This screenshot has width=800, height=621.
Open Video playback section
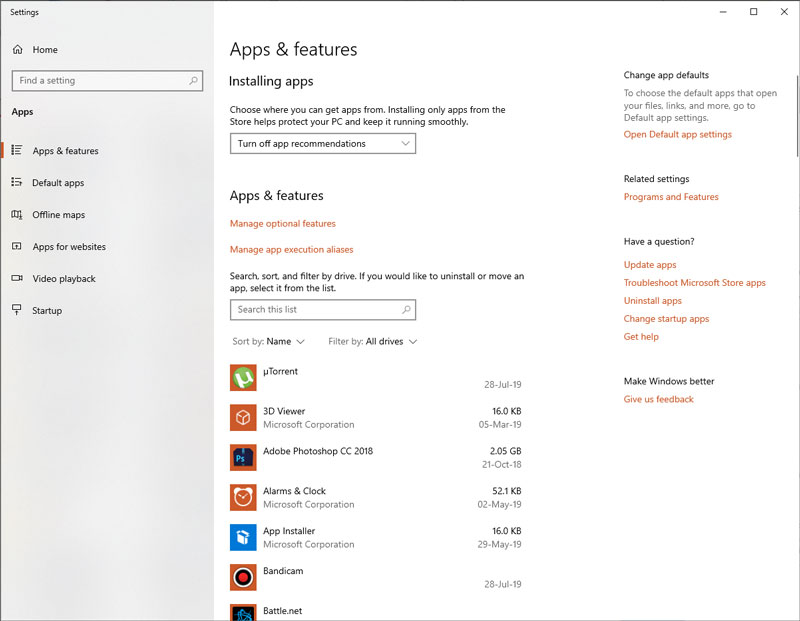(x=64, y=279)
